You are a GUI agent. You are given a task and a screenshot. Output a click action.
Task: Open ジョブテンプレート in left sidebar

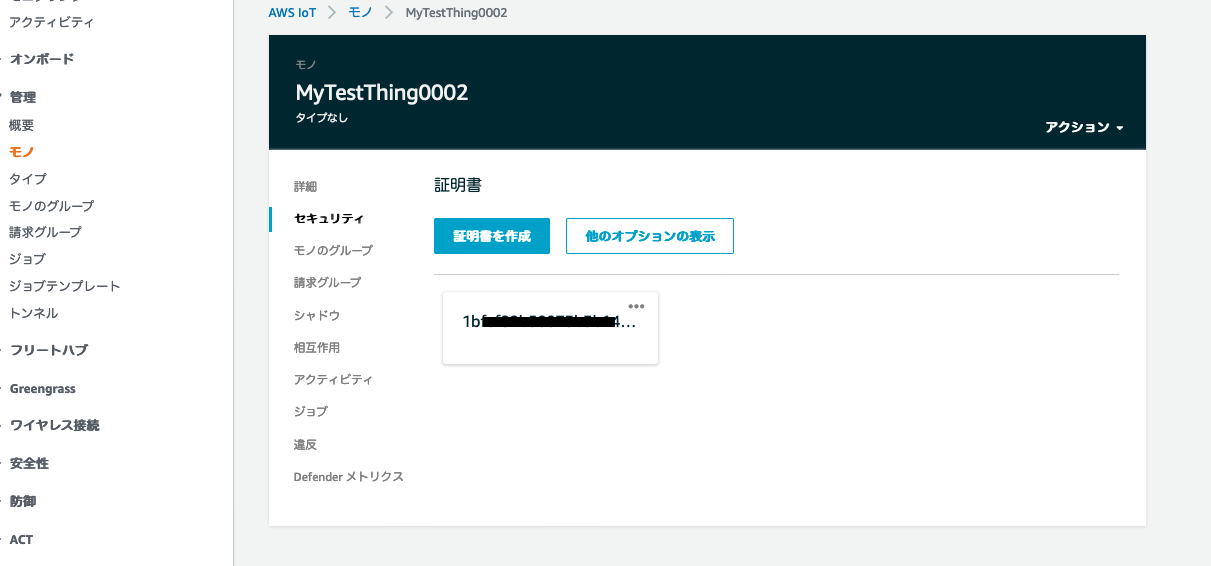(x=65, y=286)
